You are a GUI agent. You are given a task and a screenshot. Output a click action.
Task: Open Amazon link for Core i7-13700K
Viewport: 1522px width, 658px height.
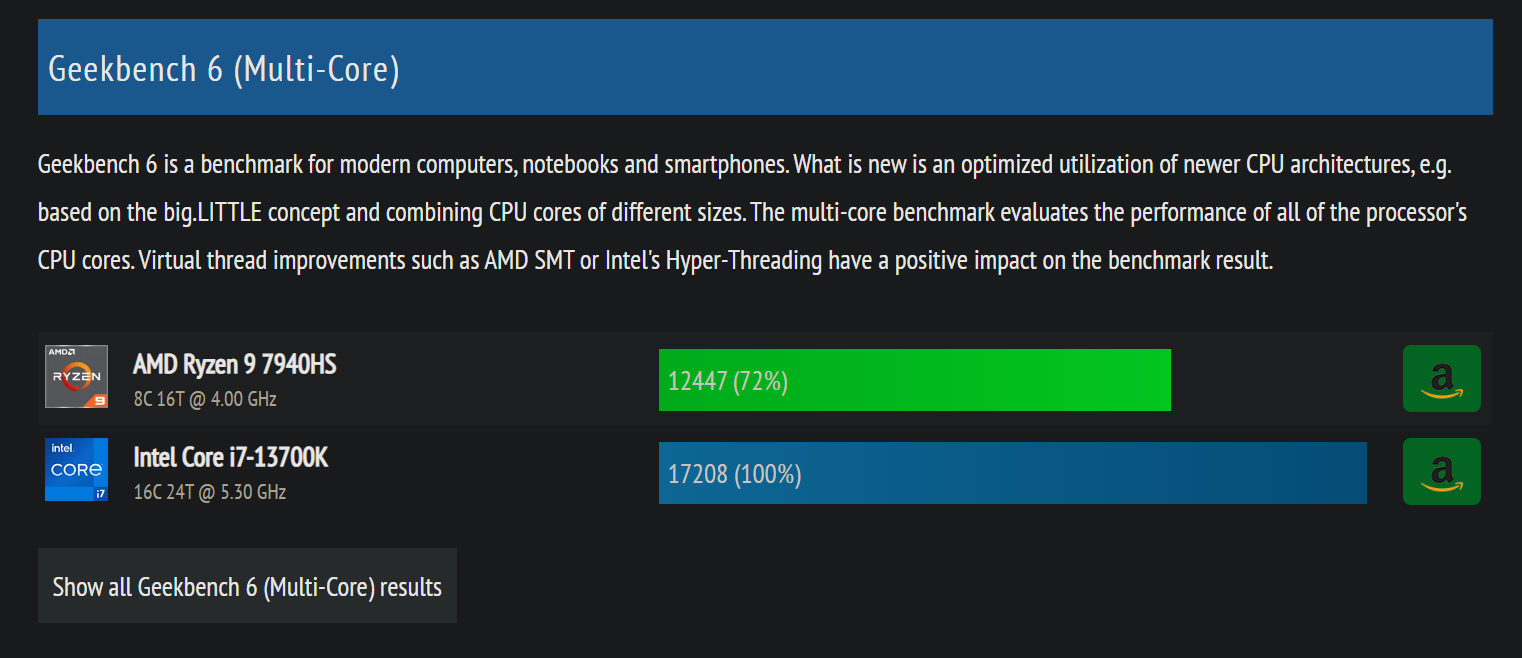[x=1441, y=471]
